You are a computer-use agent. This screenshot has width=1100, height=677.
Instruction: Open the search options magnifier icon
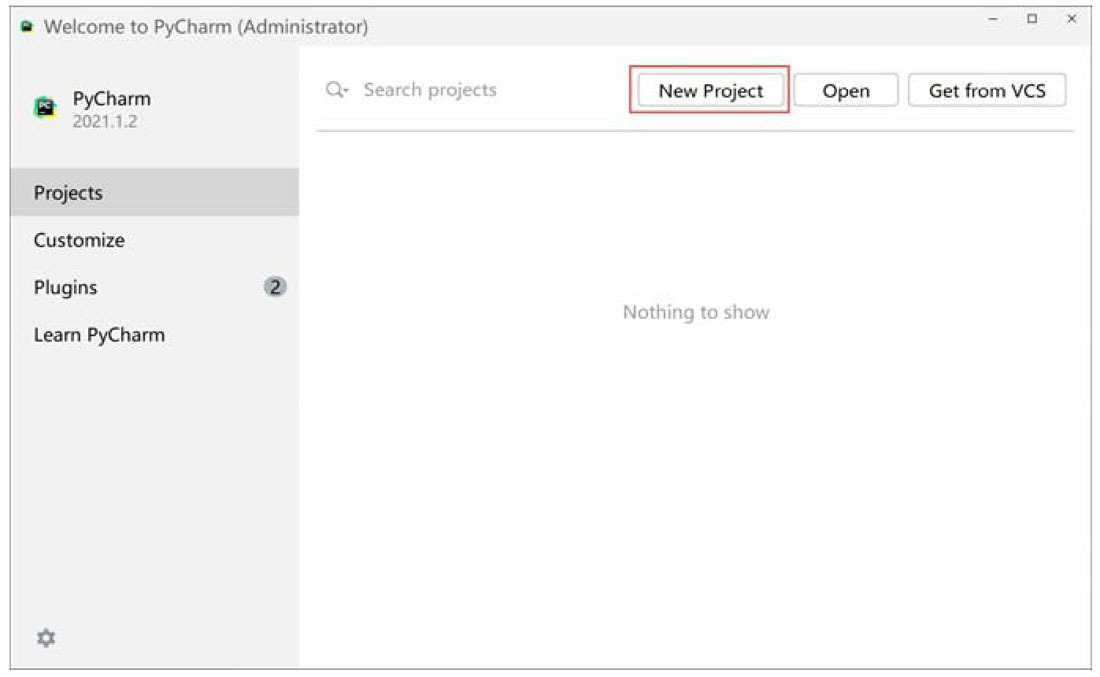pyautogui.click(x=336, y=90)
